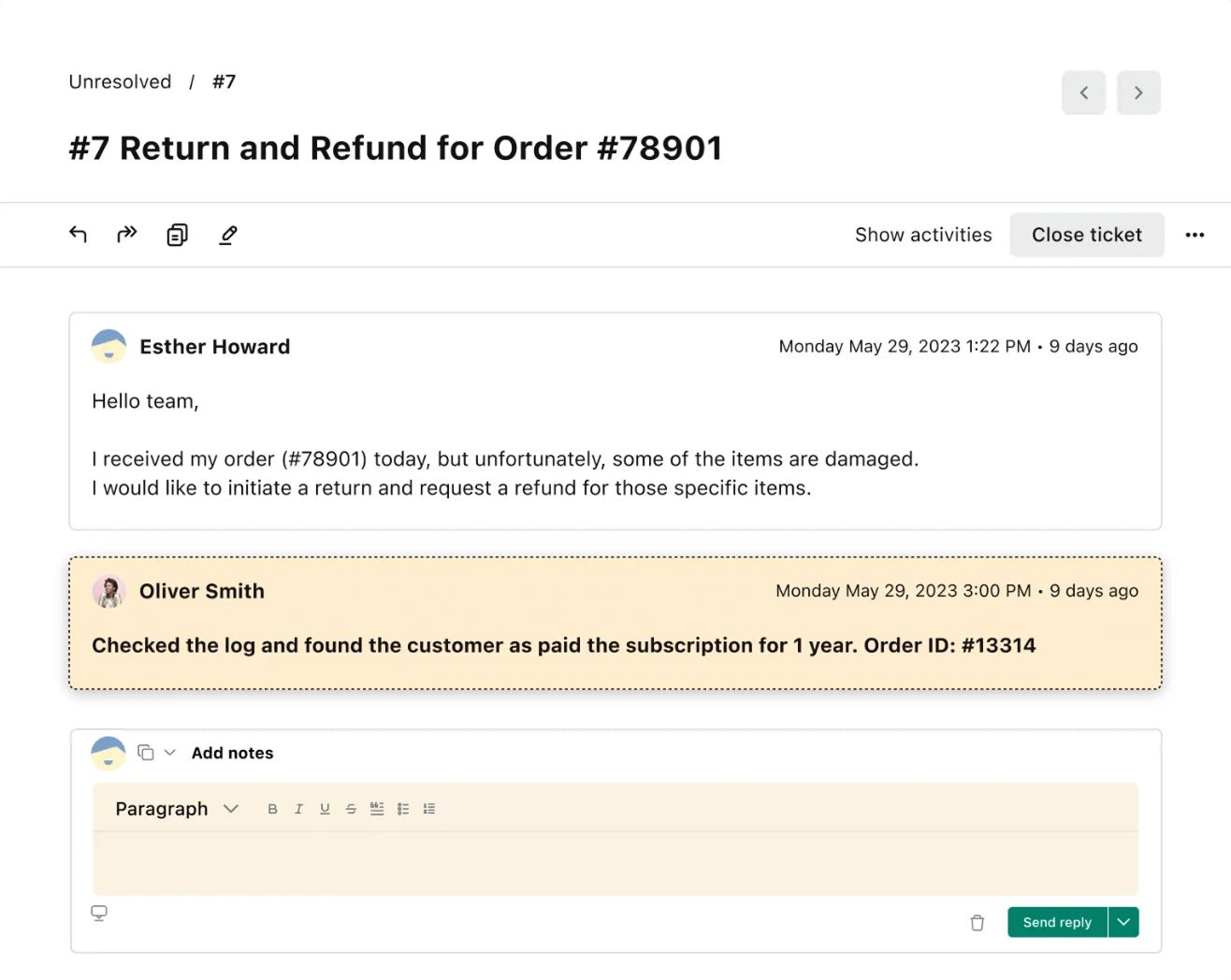Navigate to the next ticket with the right arrow
1231x980 pixels.
1138,93
